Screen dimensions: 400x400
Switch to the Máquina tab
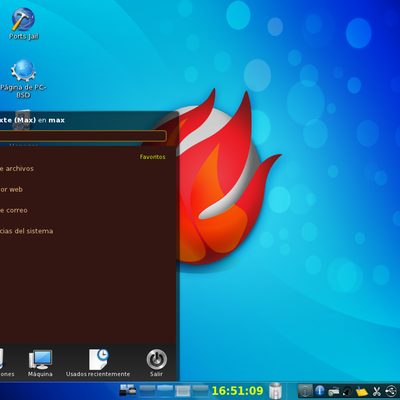pyautogui.click(x=40, y=363)
